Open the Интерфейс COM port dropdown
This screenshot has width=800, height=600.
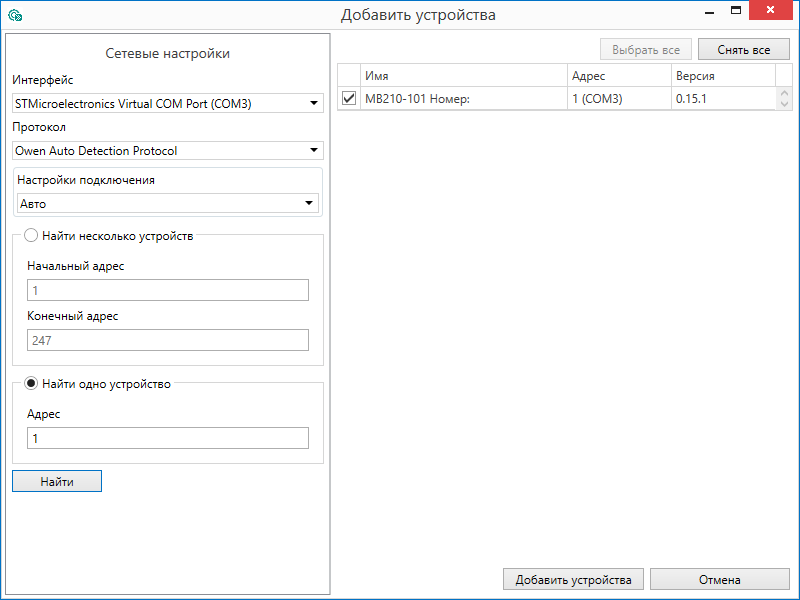click(167, 103)
